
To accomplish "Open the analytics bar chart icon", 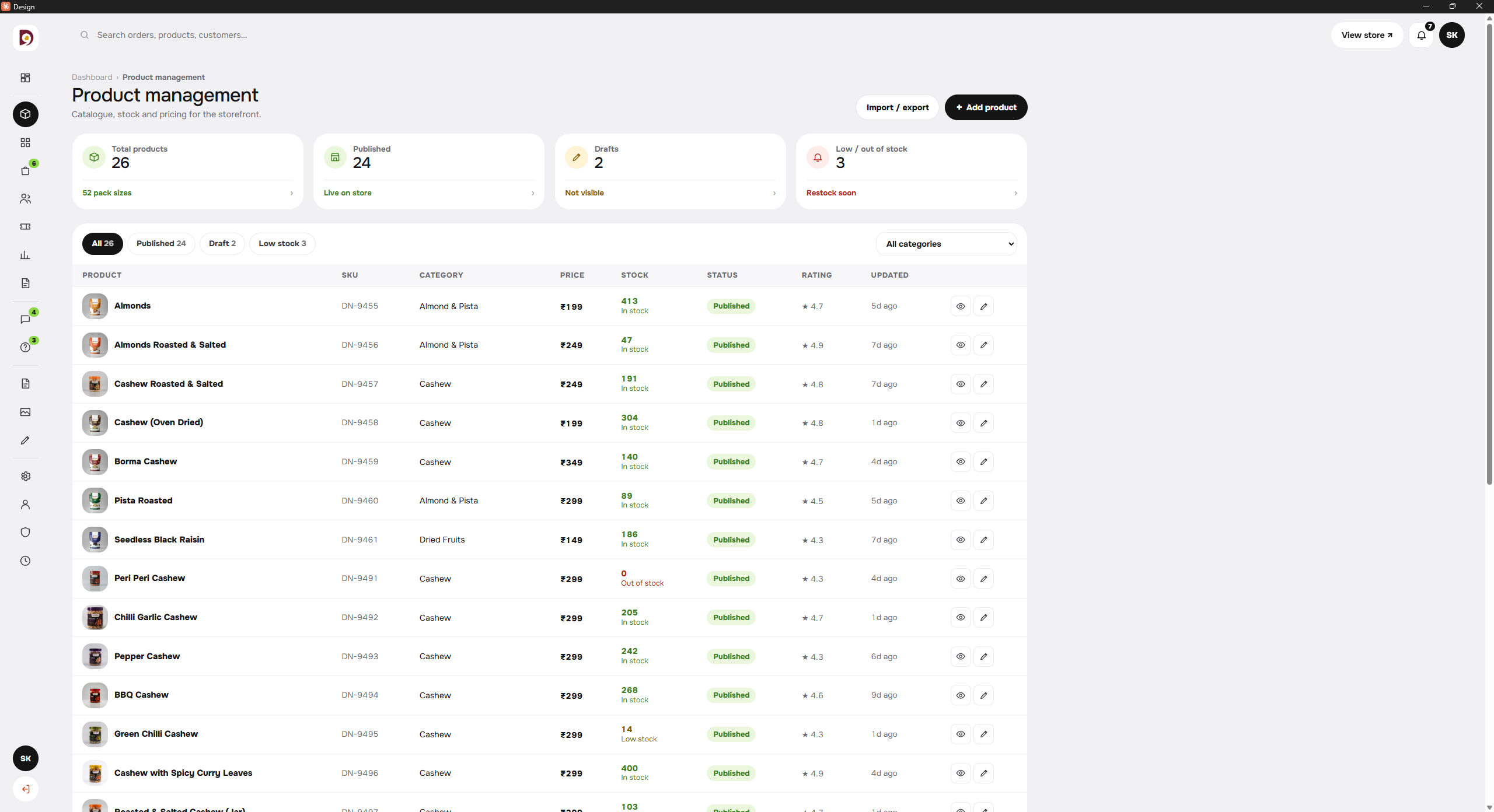I will 25,255.
